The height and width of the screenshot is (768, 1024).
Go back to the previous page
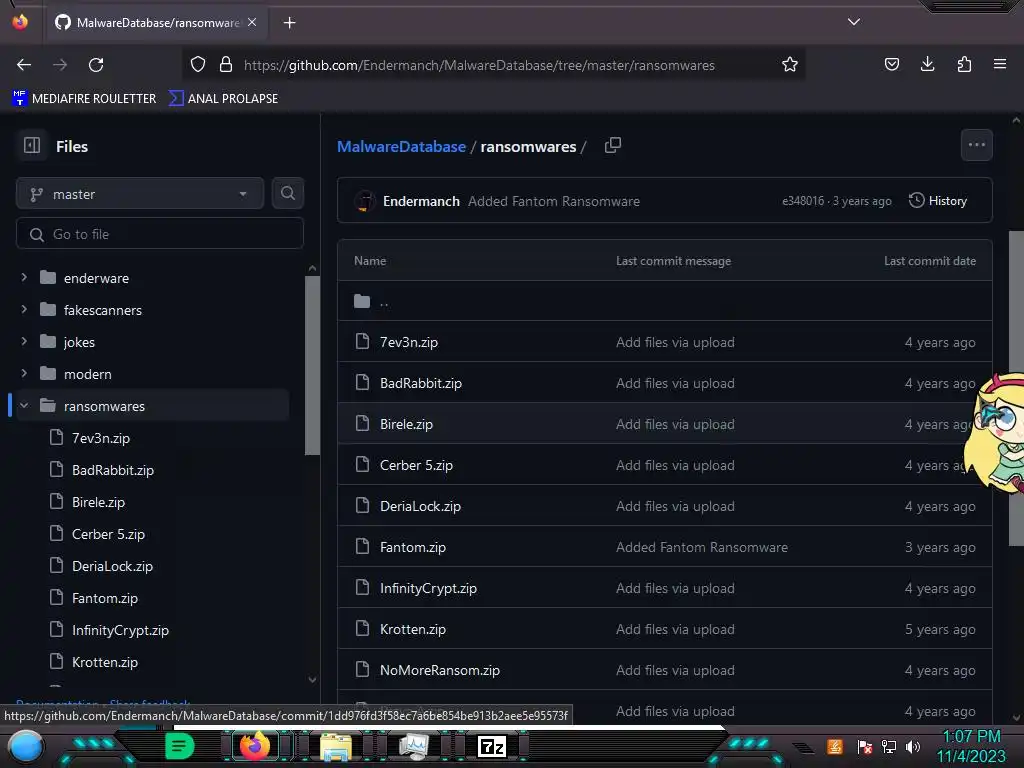pyautogui.click(x=24, y=65)
